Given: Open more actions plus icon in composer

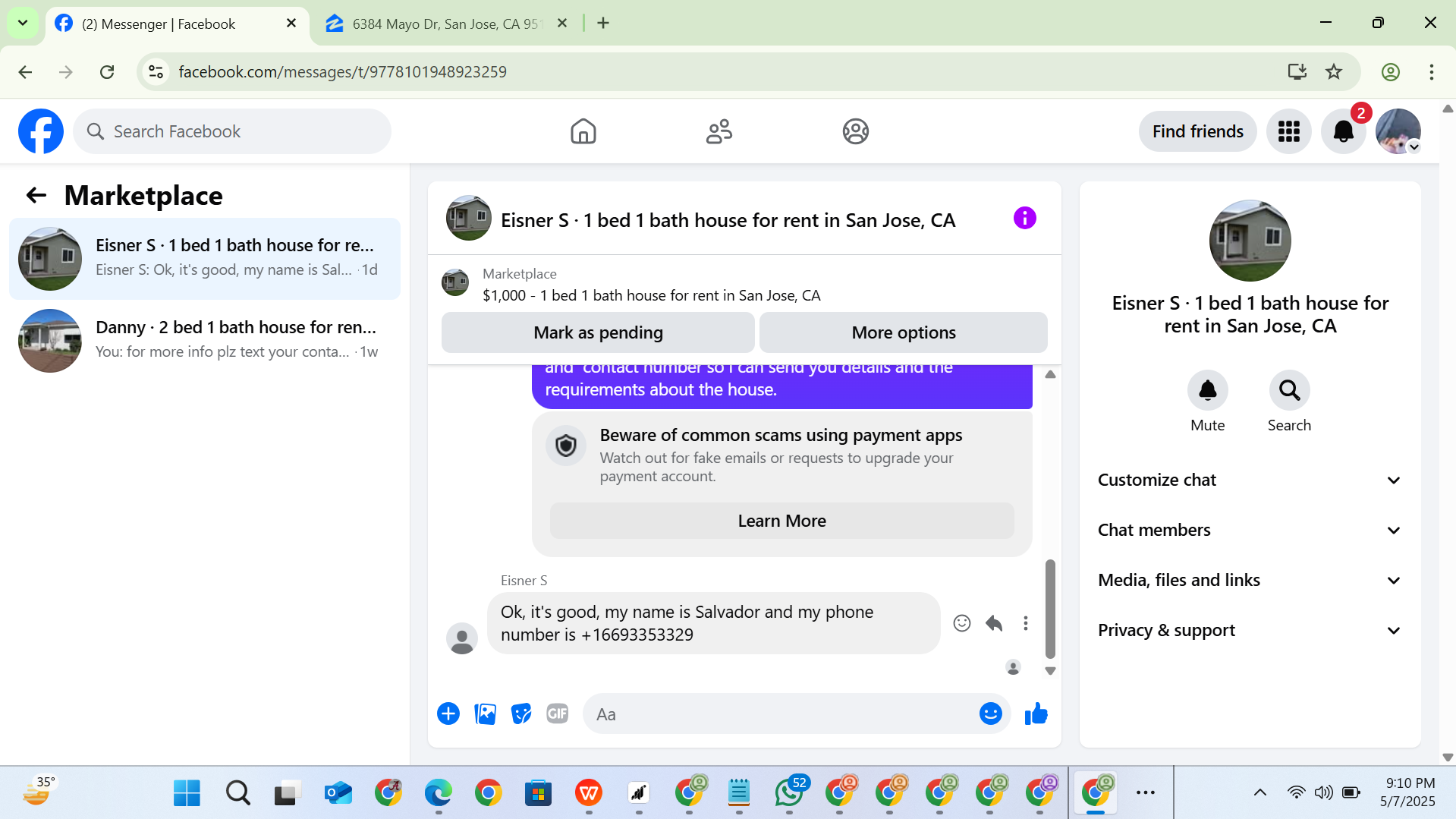Looking at the screenshot, I should click(448, 713).
